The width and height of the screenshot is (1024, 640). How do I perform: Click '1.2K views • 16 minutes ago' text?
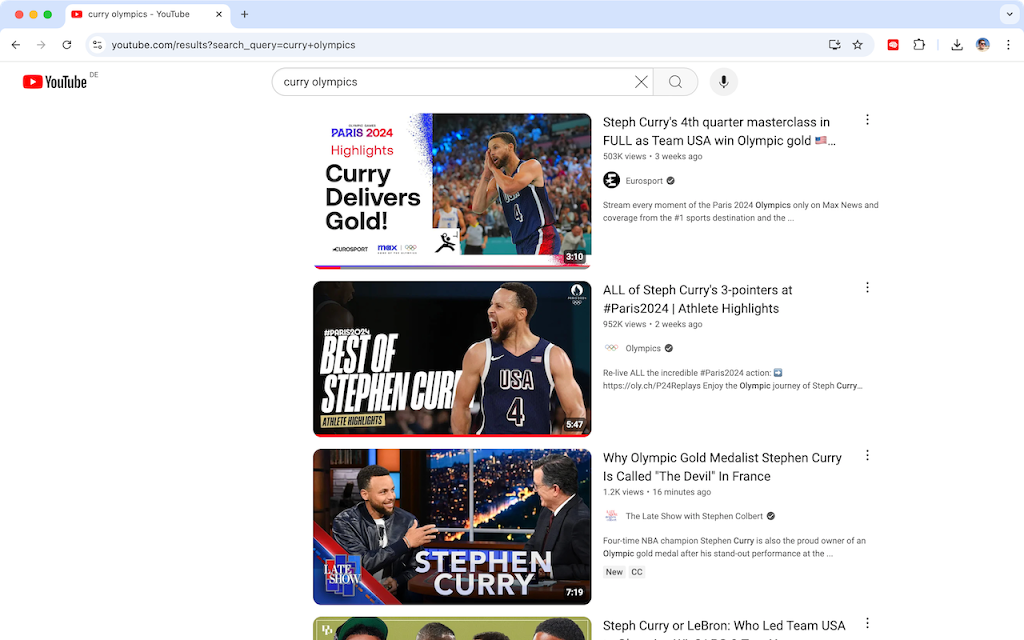pyautogui.click(x=657, y=492)
